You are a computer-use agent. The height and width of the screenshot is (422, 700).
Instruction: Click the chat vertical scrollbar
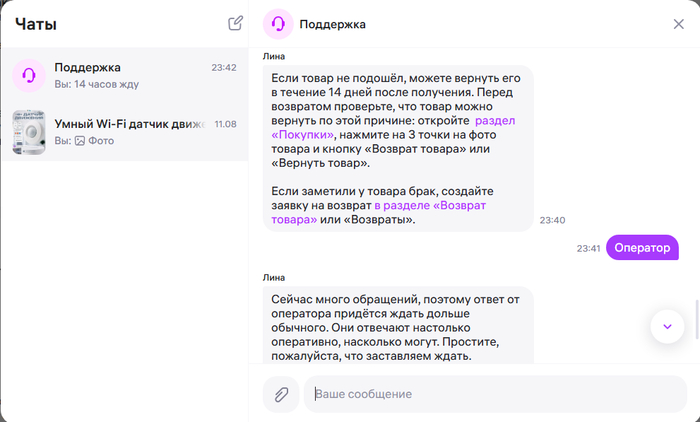click(697, 319)
